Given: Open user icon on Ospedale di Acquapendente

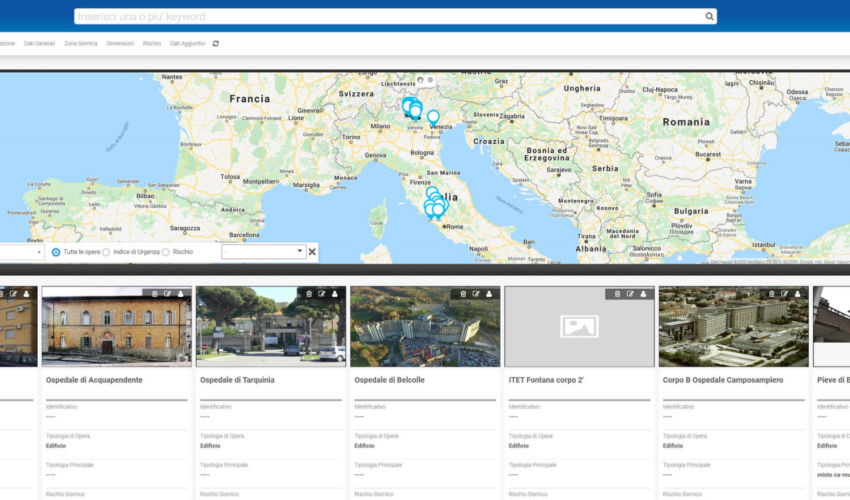Looking at the screenshot, I should click(x=181, y=294).
